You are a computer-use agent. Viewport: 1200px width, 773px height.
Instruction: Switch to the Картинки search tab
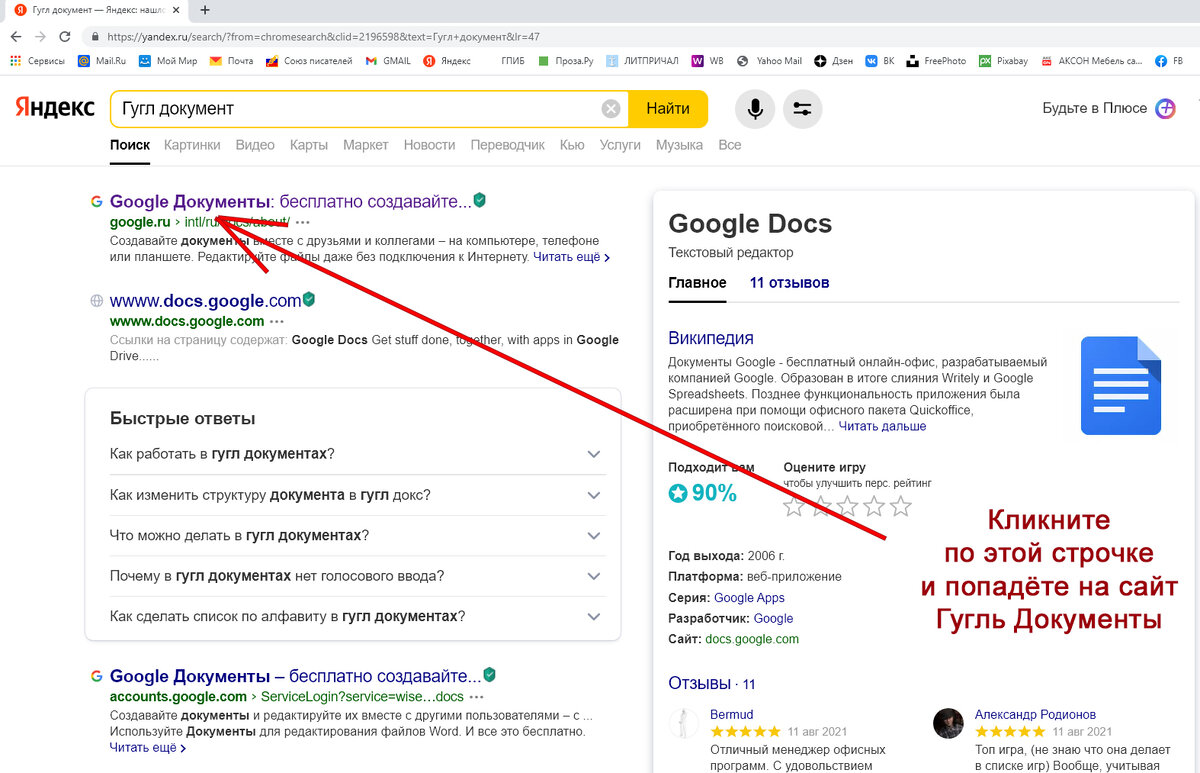[192, 145]
